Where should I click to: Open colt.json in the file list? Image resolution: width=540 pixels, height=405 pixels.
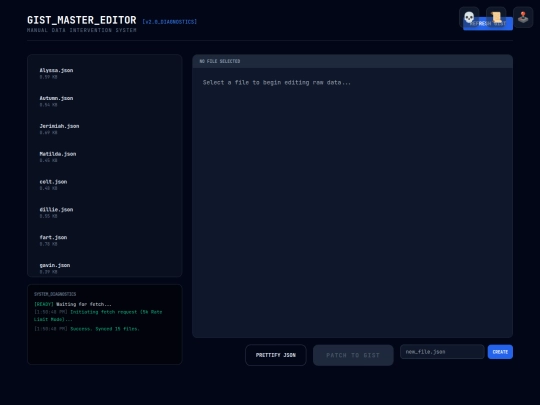pyautogui.click(x=105, y=185)
